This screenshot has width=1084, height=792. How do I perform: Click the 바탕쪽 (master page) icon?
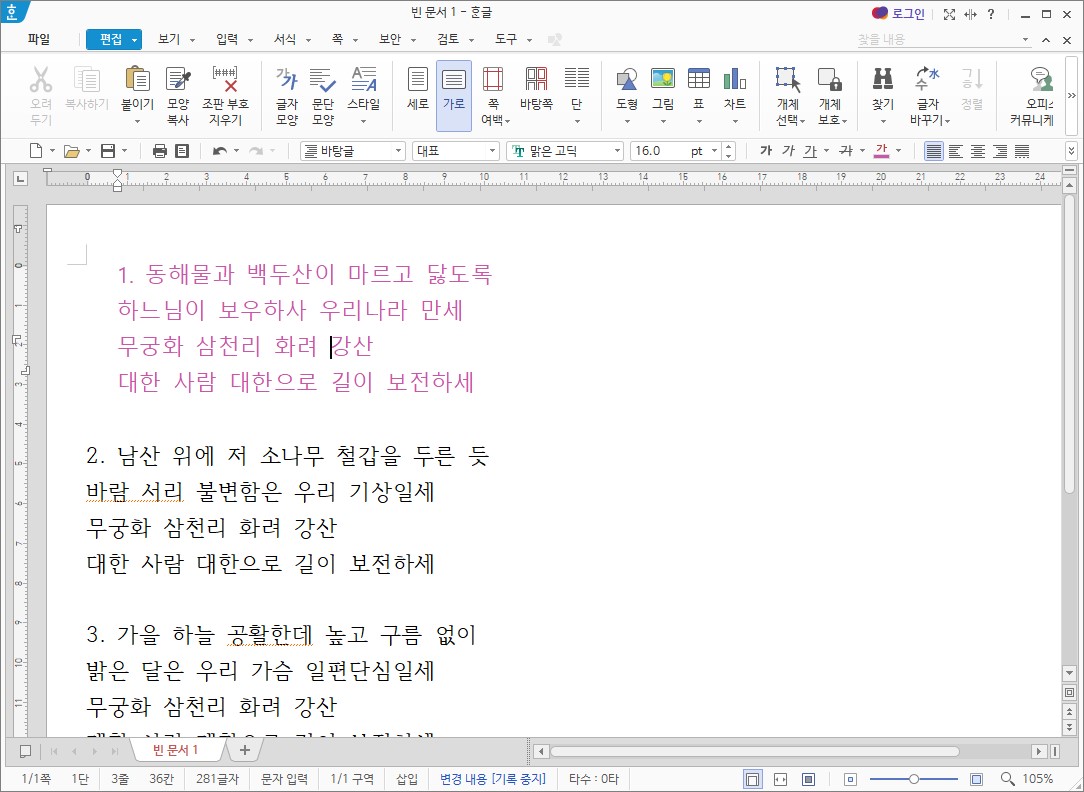(x=536, y=80)
